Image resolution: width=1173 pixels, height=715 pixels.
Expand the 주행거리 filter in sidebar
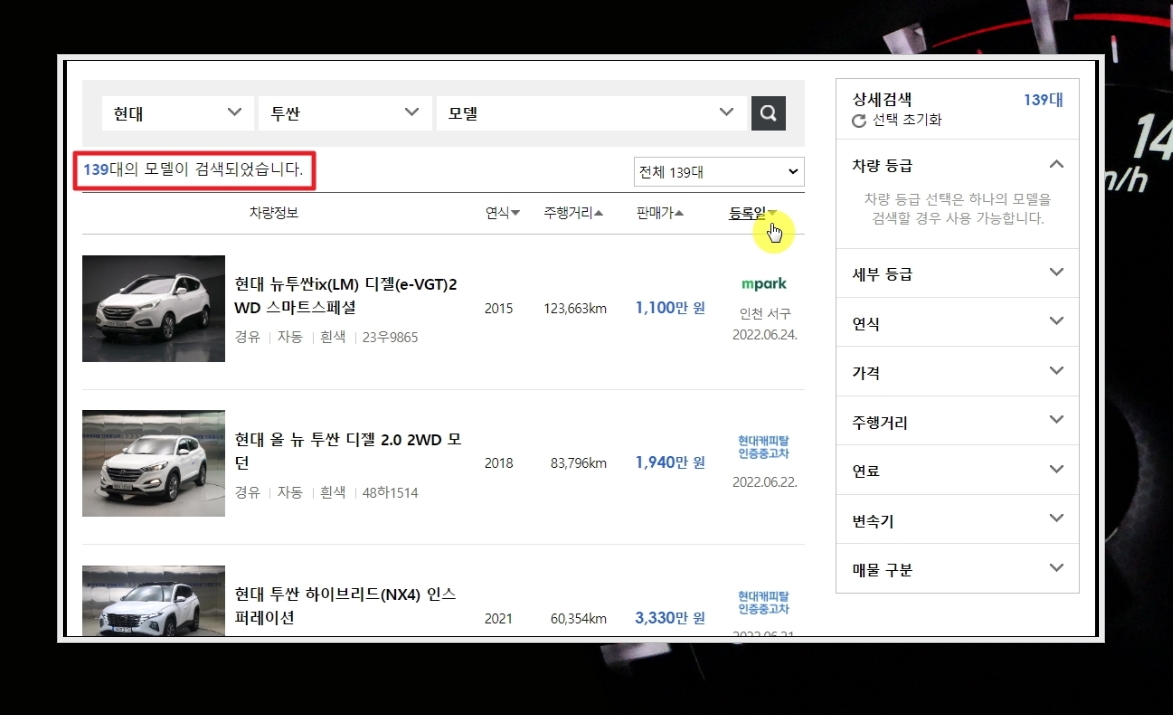(x=957, y=421)
